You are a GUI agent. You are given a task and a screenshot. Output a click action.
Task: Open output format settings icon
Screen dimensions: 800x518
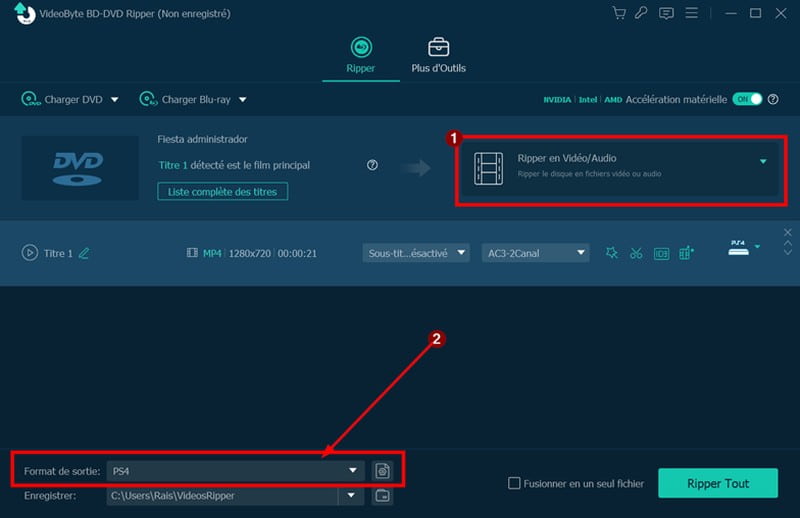tap(383, 471)
